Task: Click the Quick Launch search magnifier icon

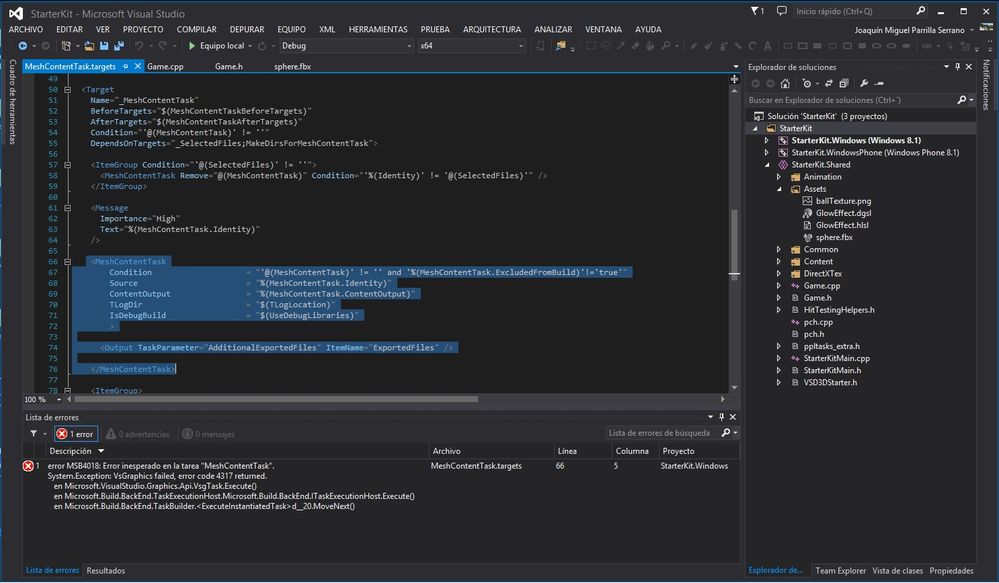Action: [921, 11]
